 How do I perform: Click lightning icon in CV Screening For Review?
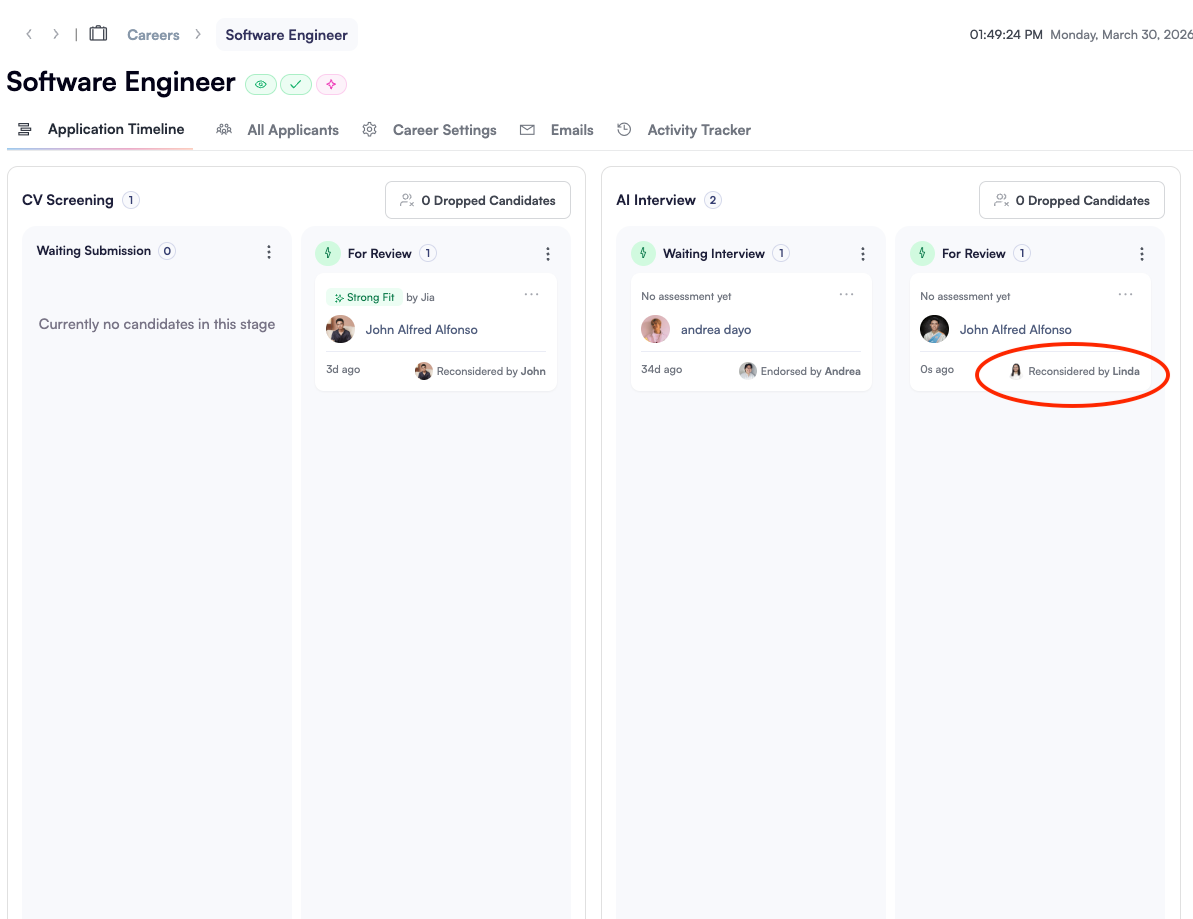coord(328,254)
